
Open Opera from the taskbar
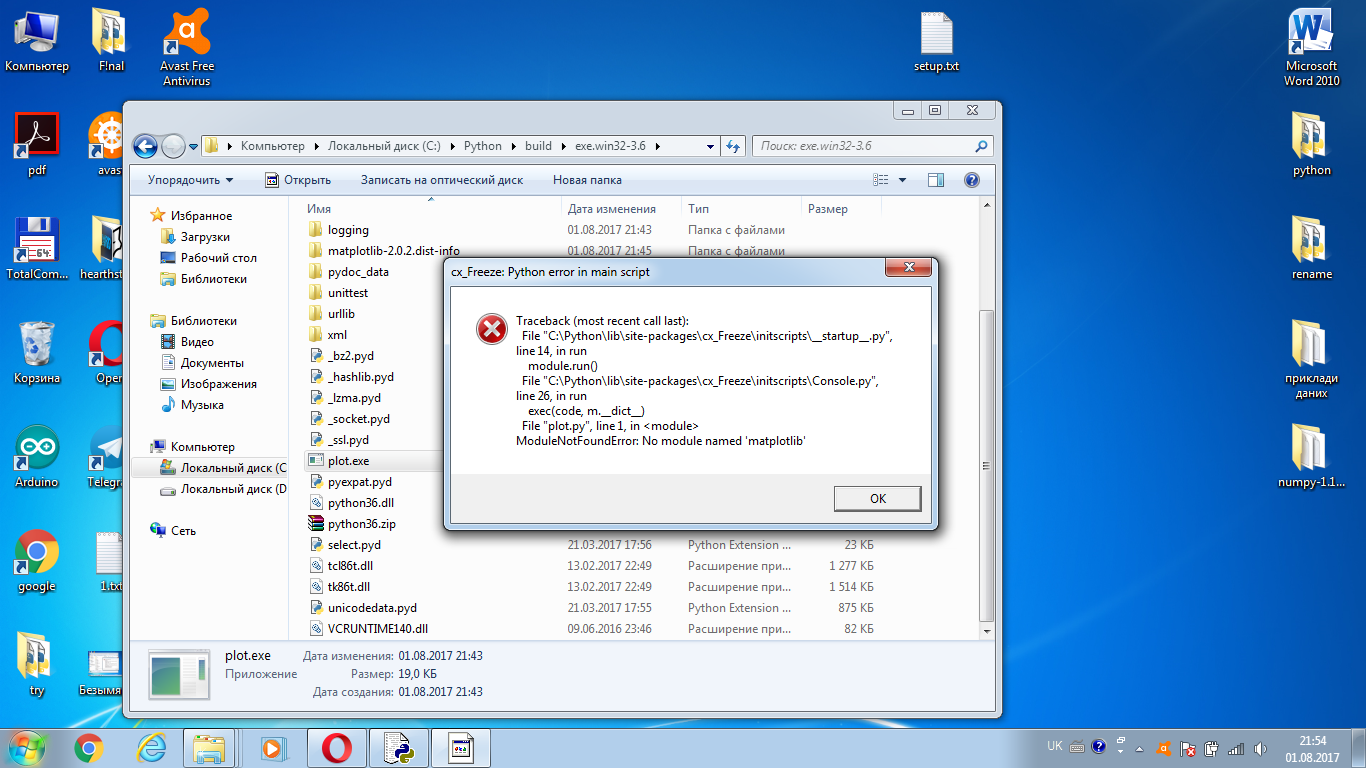[x=335, y=747]
